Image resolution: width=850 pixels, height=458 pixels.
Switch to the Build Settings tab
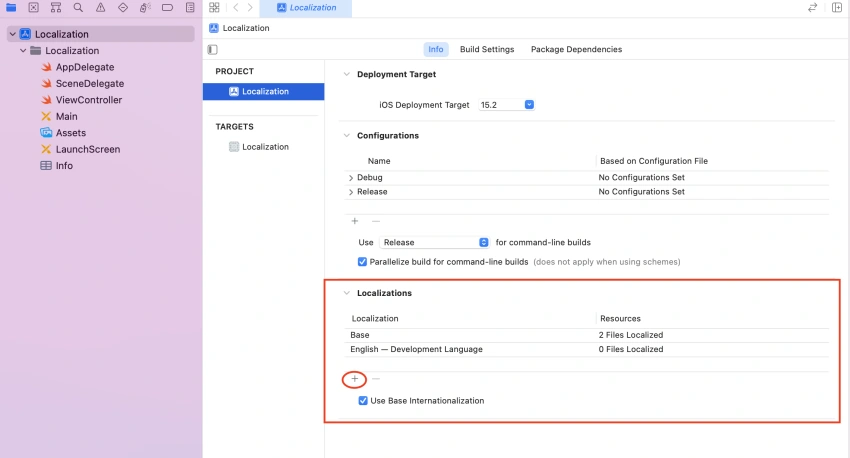pos(487,49)
